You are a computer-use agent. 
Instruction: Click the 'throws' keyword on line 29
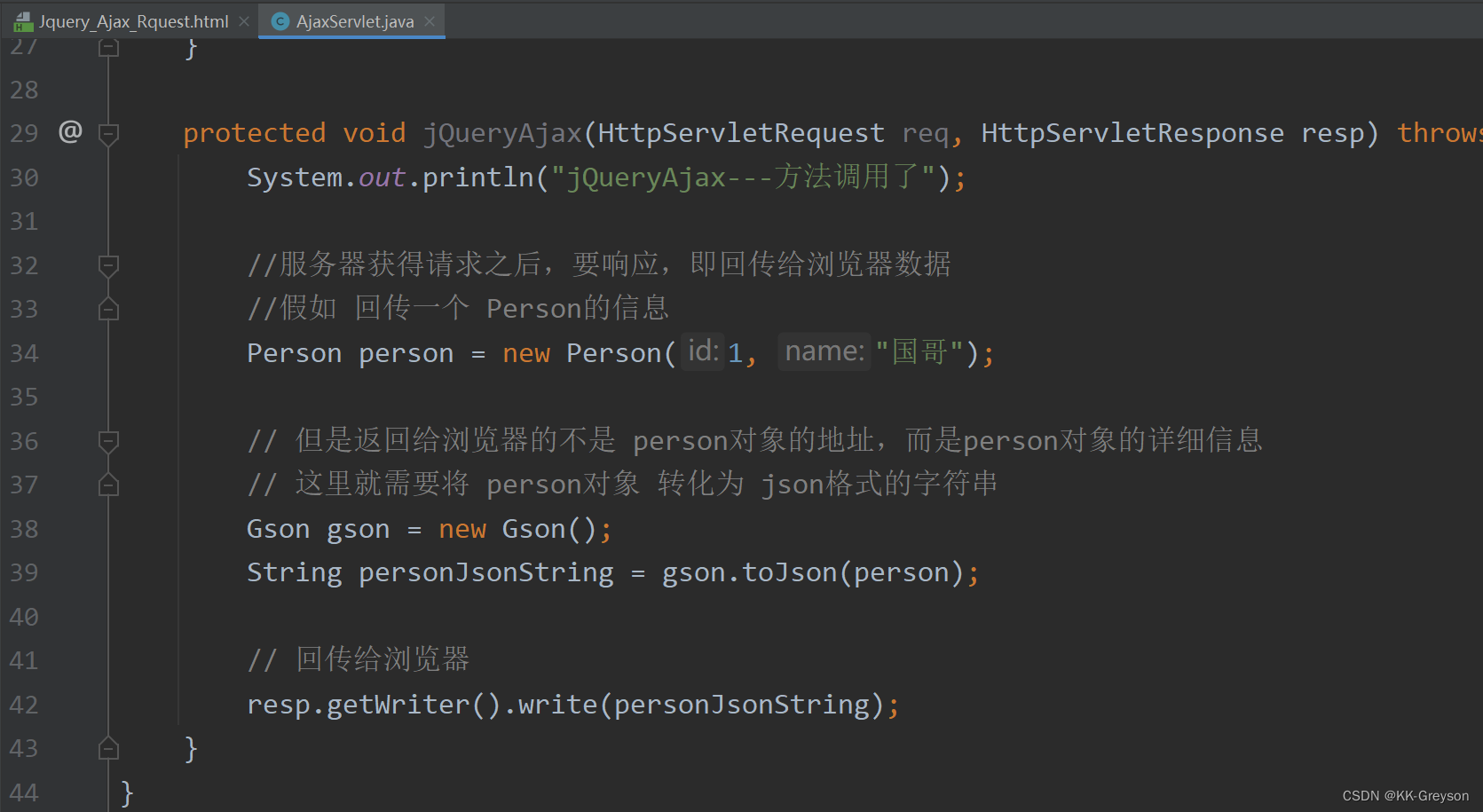point(1440,133)
